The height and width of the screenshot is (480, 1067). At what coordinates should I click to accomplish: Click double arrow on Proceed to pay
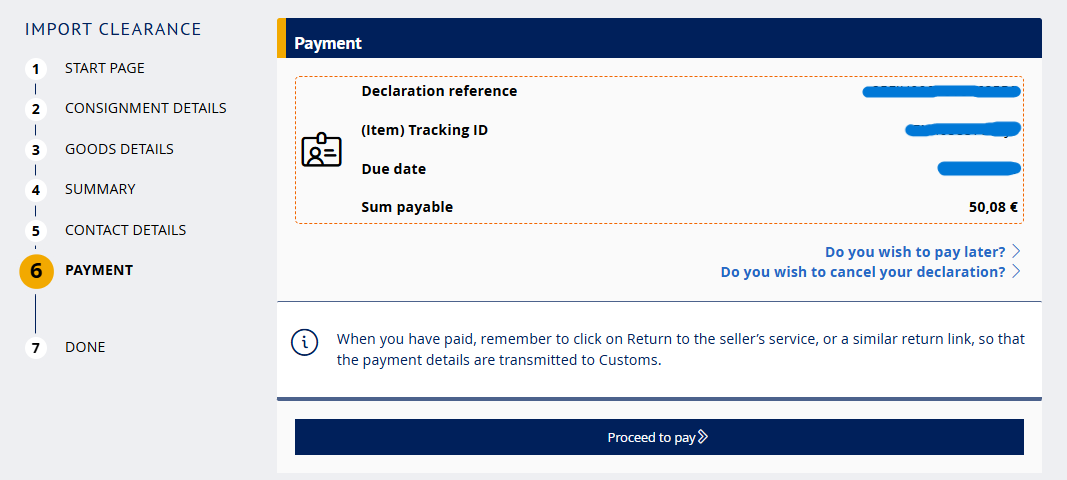tap(703, 437)
